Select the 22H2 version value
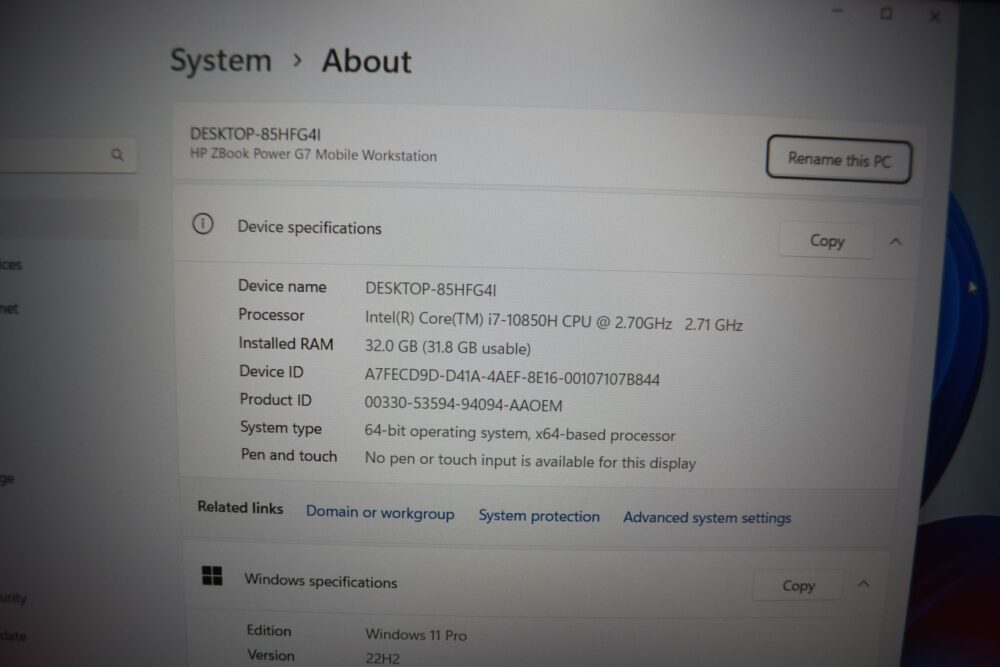The height and width of the screenshot is (667, 1000). 383,658
